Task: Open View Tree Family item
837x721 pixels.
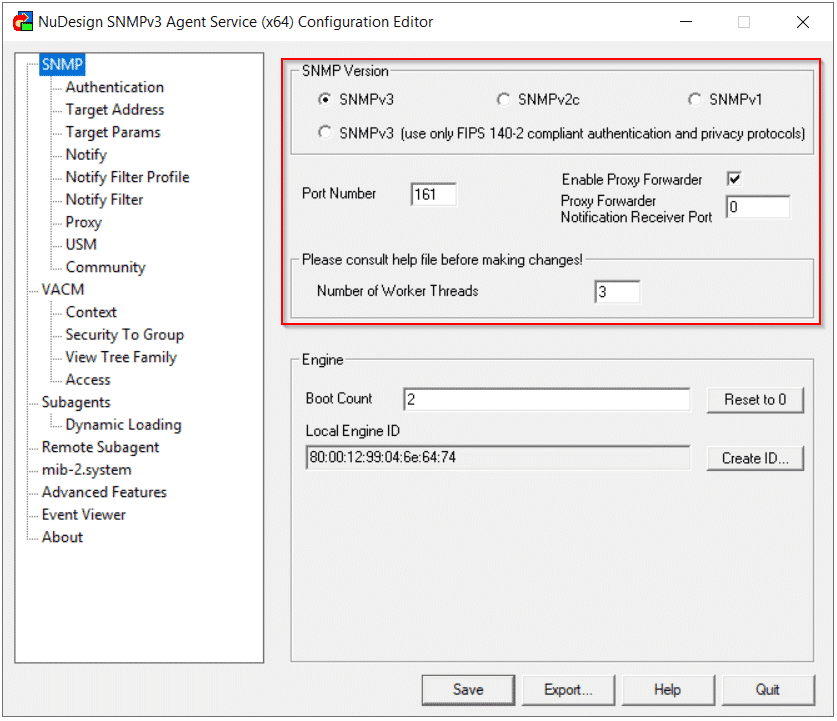Action: 121,357
